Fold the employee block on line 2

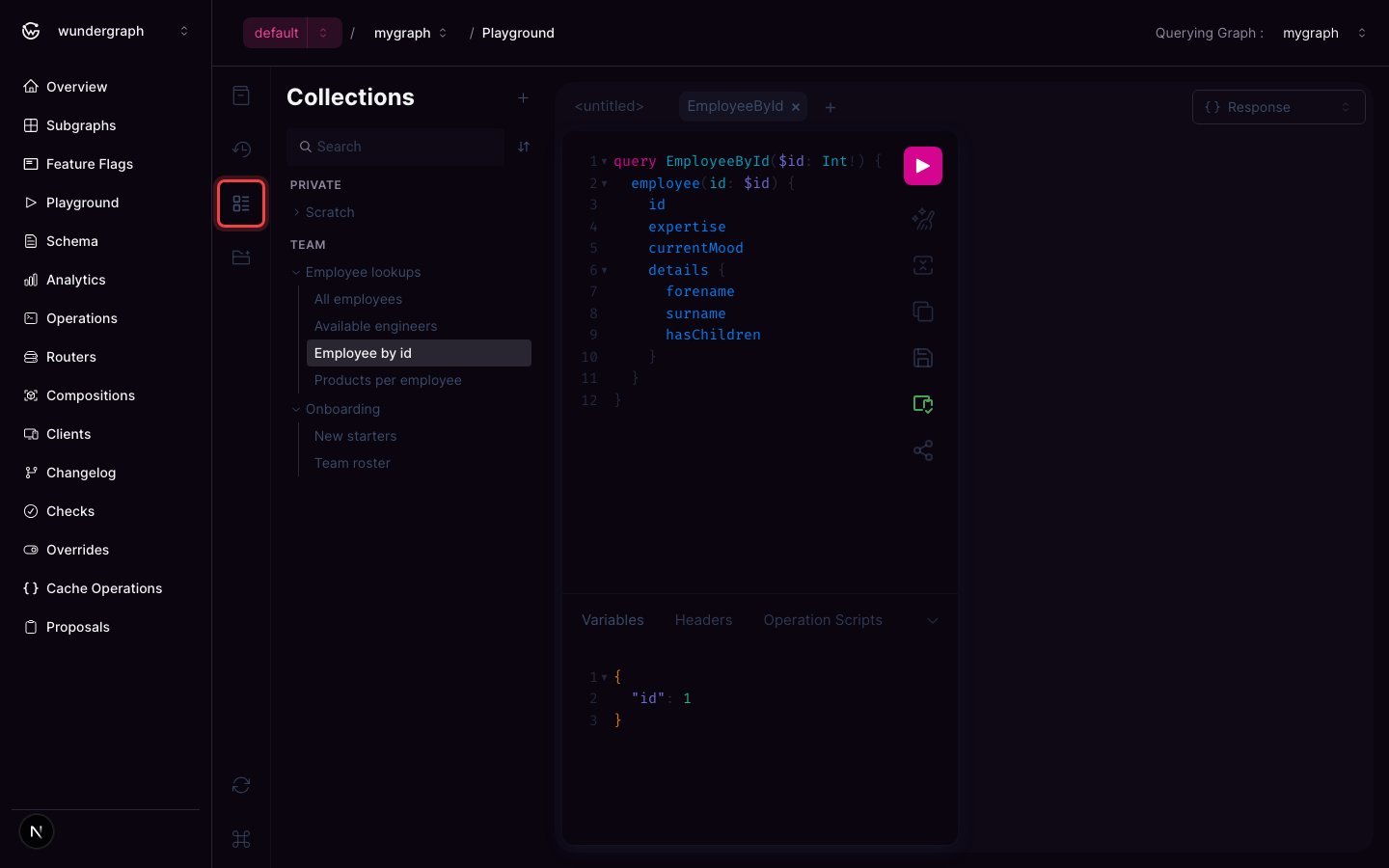pos(605,183)
